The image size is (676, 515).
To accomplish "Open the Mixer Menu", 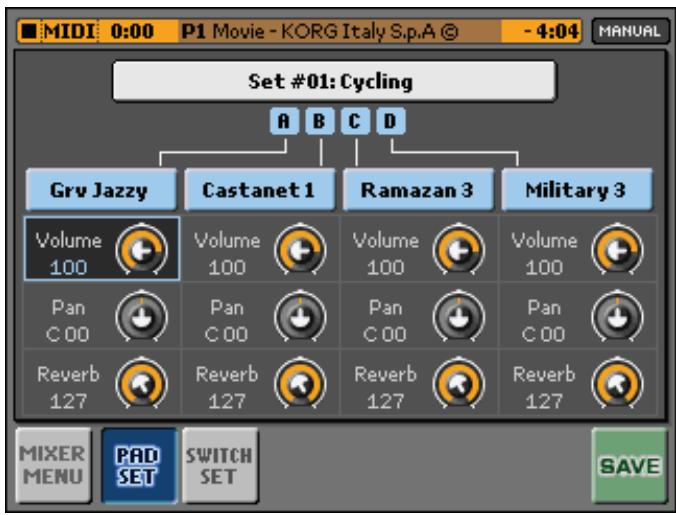I will [53, 465].
